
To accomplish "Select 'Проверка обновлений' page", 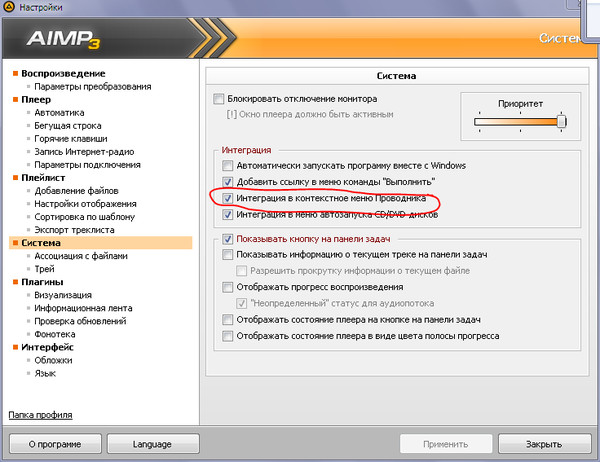I will pos(80,321).
